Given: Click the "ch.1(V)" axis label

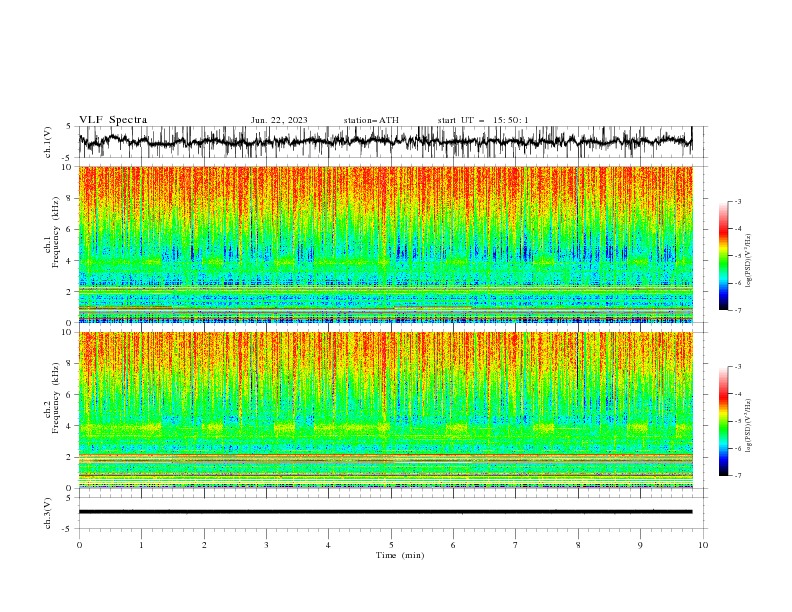Looking at the screenshot, I should click(48, 142).
